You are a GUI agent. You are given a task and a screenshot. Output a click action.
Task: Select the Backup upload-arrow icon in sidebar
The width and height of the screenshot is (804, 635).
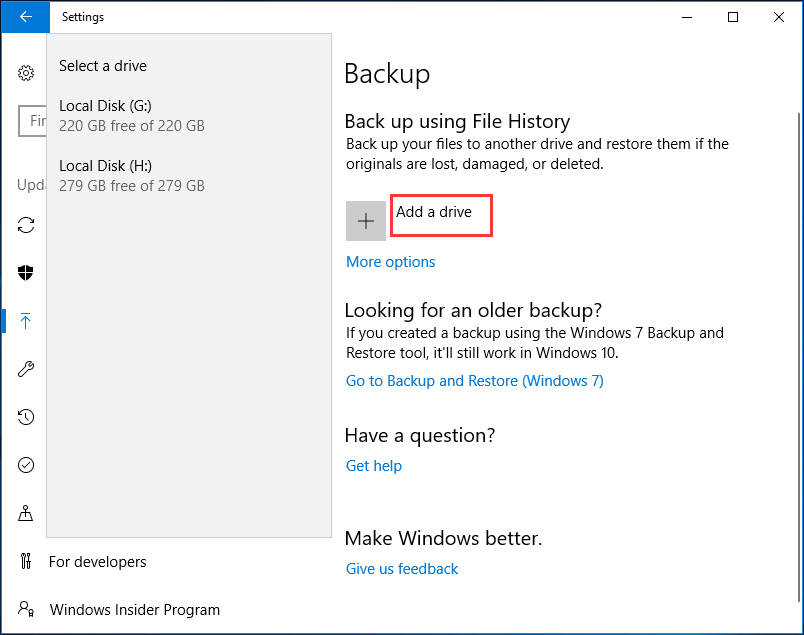tap(26, 321)
